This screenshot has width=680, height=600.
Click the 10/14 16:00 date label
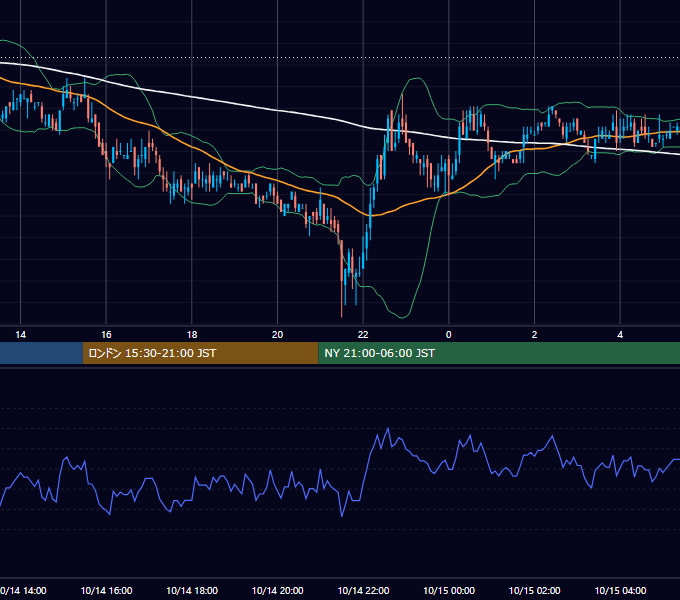[106, 590]
